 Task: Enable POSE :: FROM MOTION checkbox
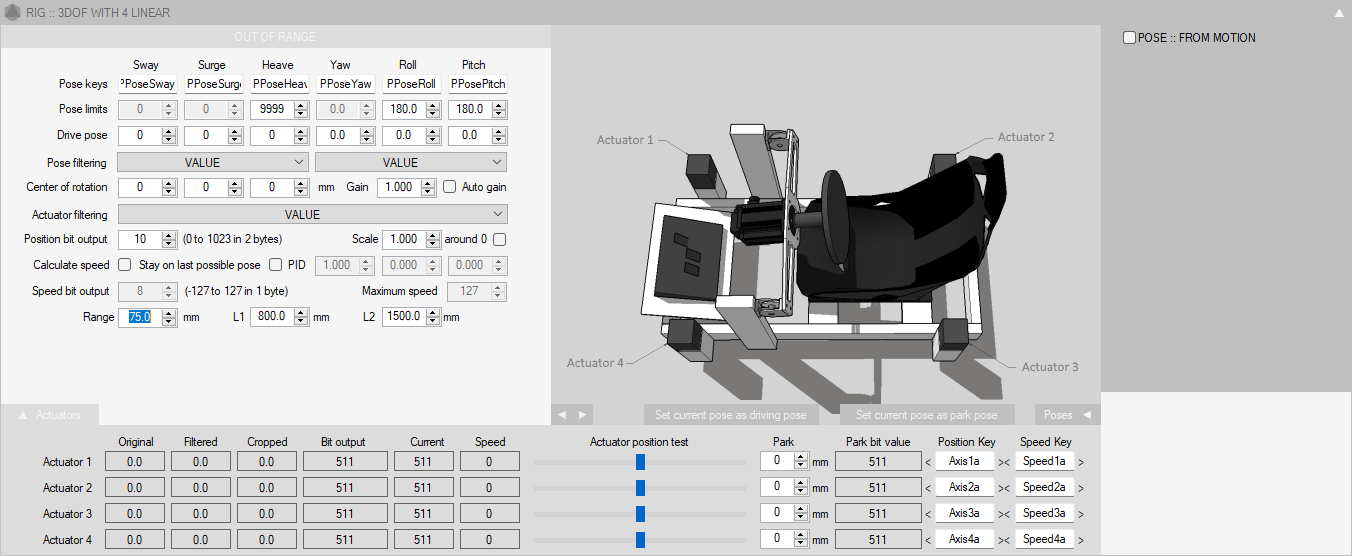click(x=1129, y=38)
